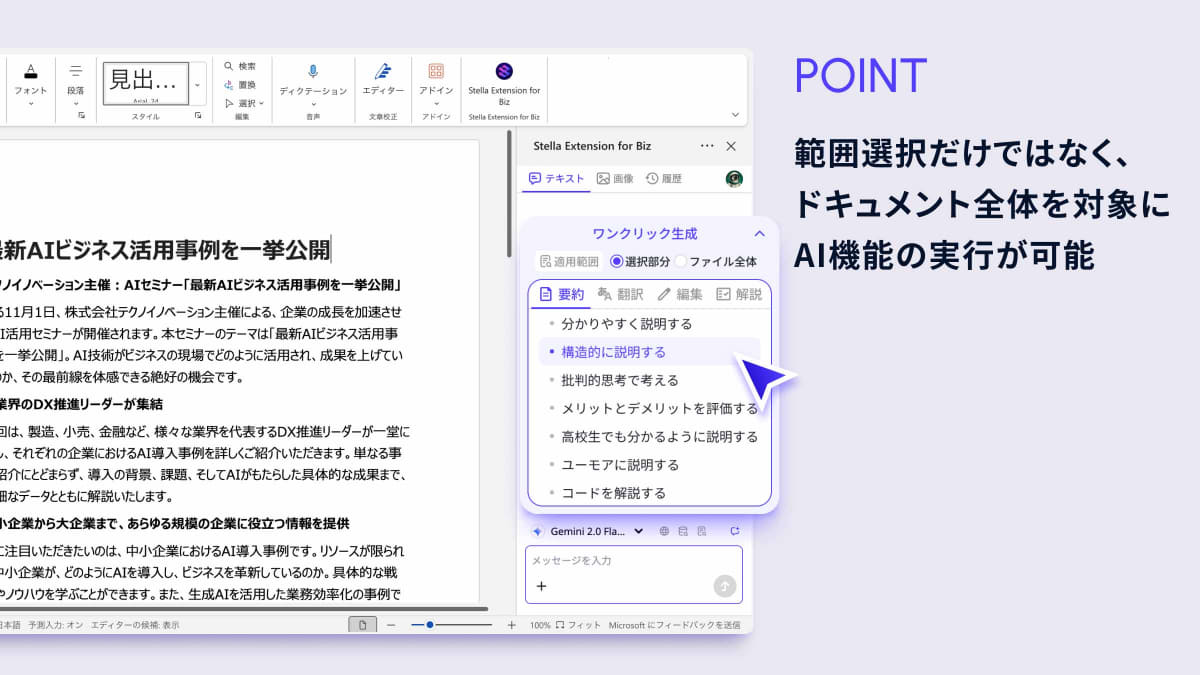This screenshot has width=1200, height=675.
Task: Click Microsoft にフィードバックを送信 link
Action: (674, 625)
